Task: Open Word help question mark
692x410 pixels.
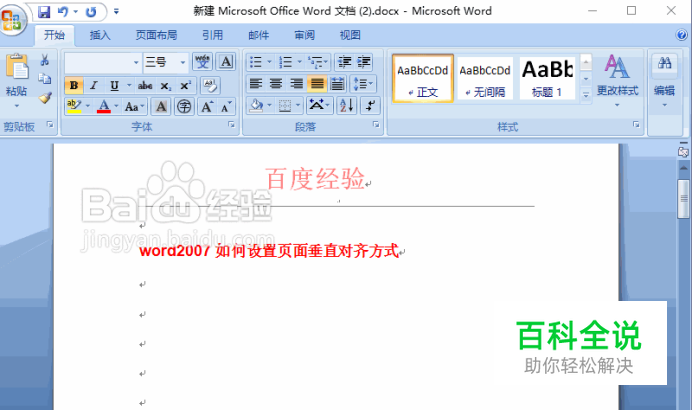Action: pos(681,34)
